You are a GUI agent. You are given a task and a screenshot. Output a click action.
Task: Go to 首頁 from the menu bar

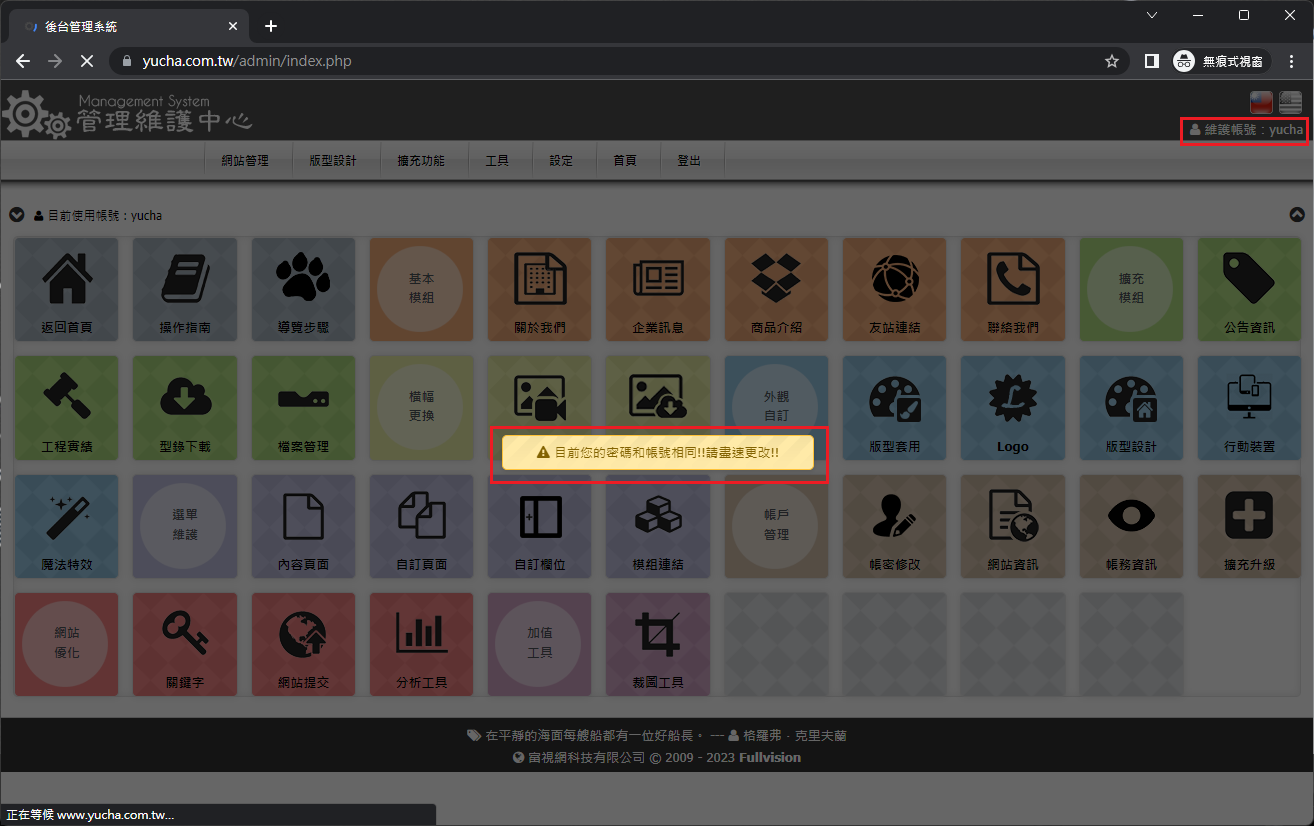click(x=625, y=160)
